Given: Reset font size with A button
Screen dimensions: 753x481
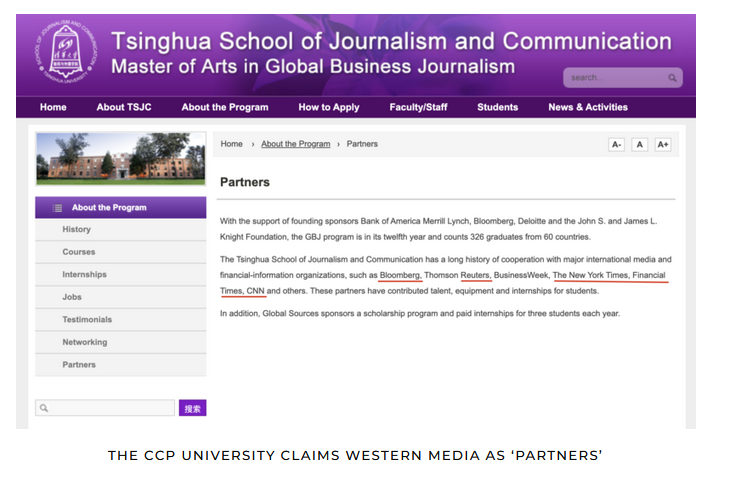Looking at the screenshot, I should (x=639, y=144).
